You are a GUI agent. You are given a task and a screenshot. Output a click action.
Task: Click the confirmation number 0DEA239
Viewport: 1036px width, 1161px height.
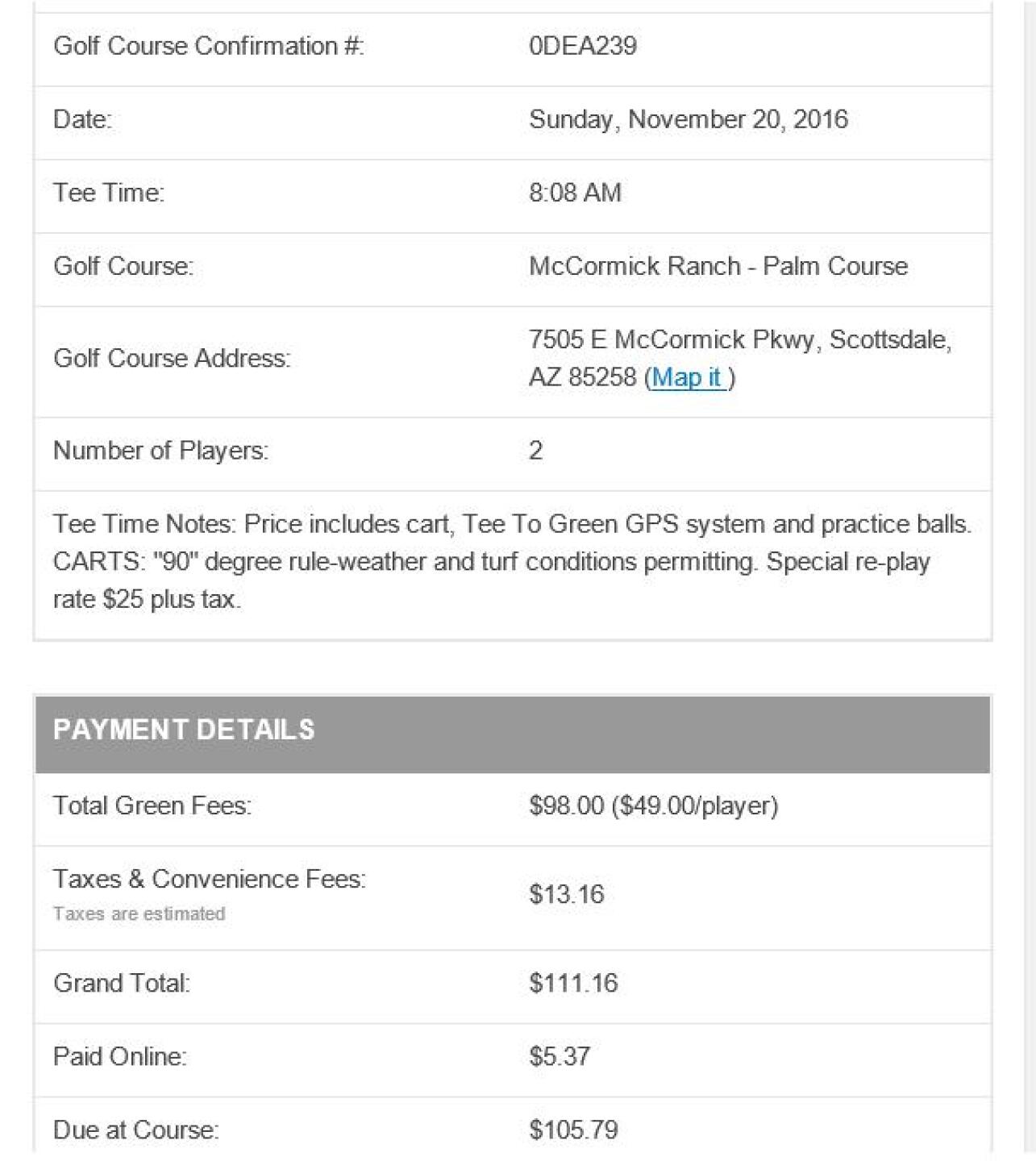[x=582, y=46]
